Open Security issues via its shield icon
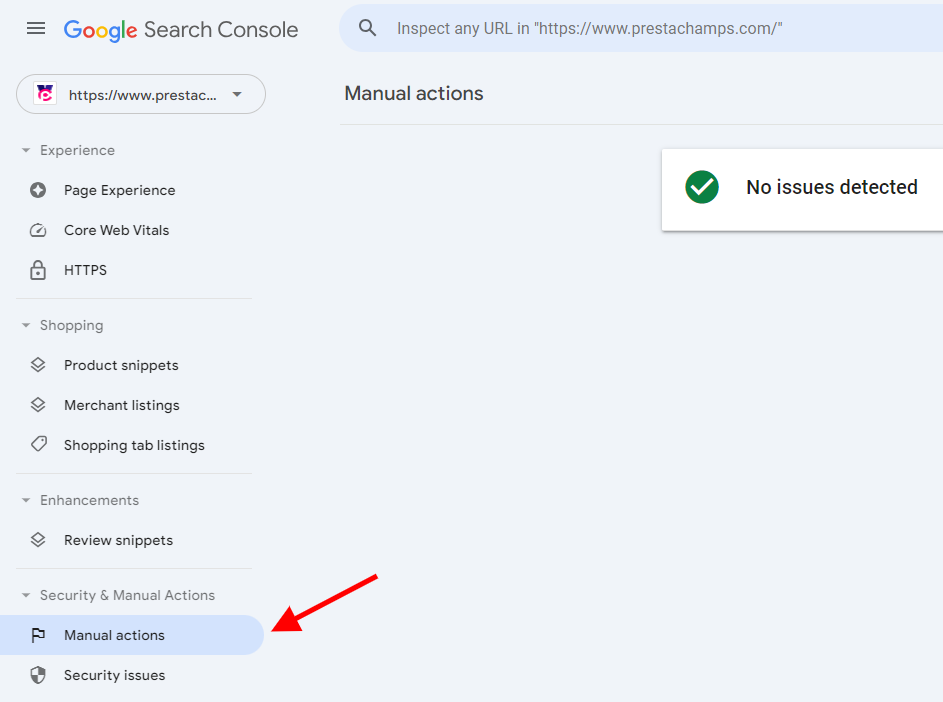This screenshot has height=702, width=943. coord(37,675)
